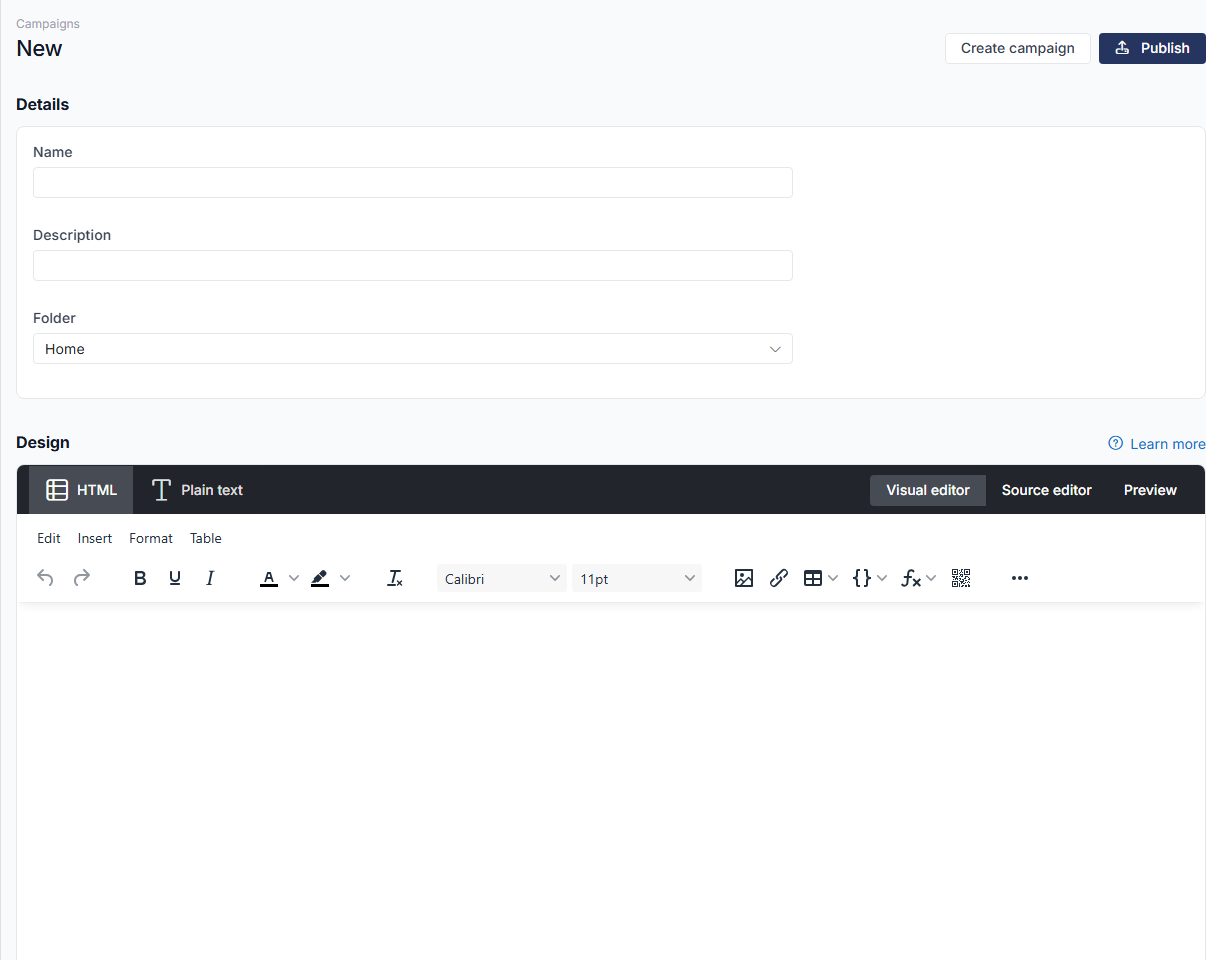Open the Edit menu
This screenshot has height=960, width=1221.
point(49,538)
